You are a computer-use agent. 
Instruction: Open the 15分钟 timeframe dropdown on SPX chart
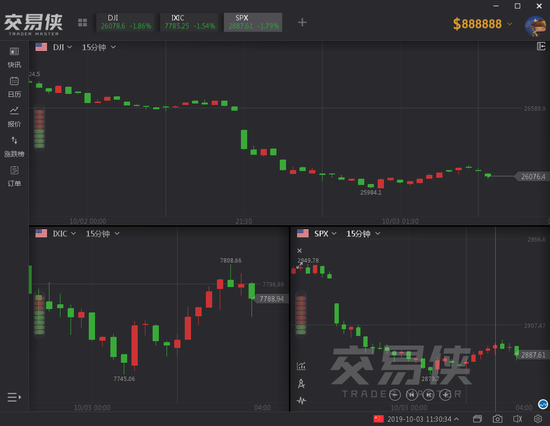click(x=363, y=234)
